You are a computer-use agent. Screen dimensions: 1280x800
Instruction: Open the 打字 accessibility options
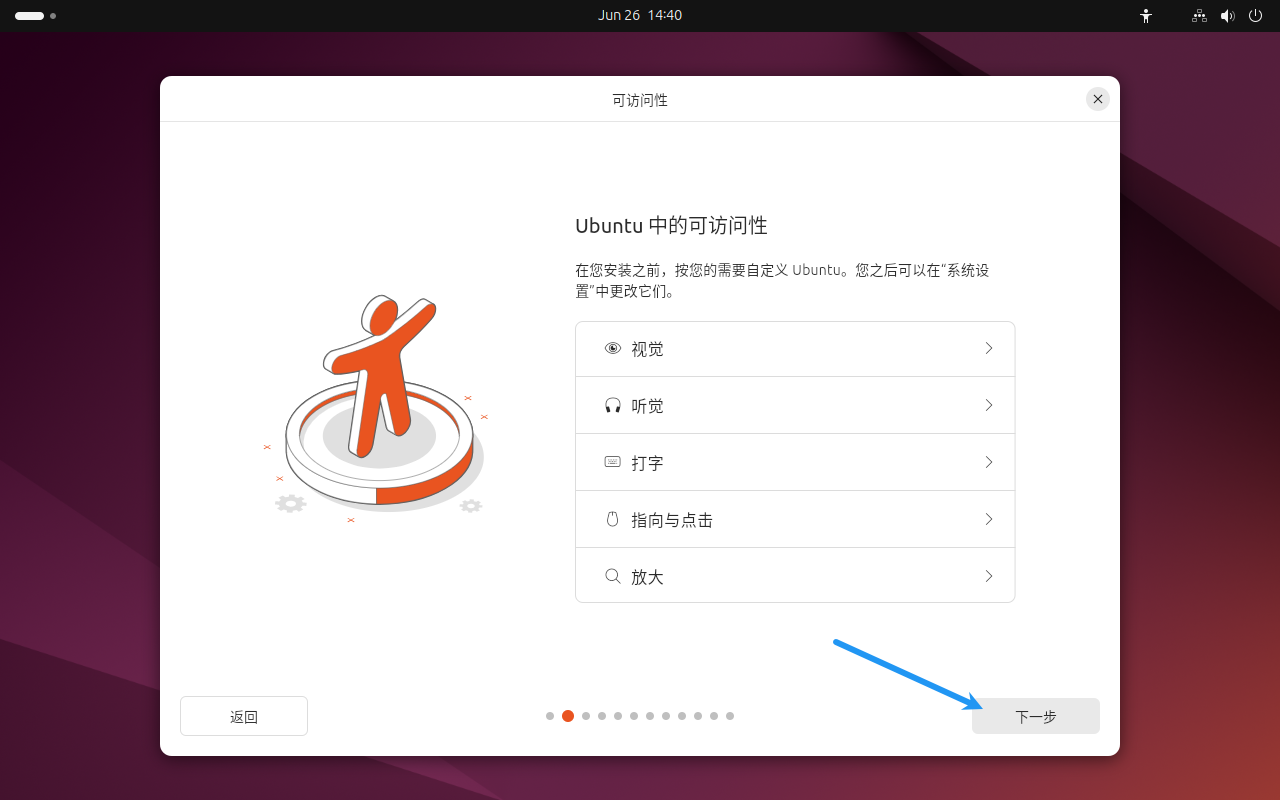[795, 463]
